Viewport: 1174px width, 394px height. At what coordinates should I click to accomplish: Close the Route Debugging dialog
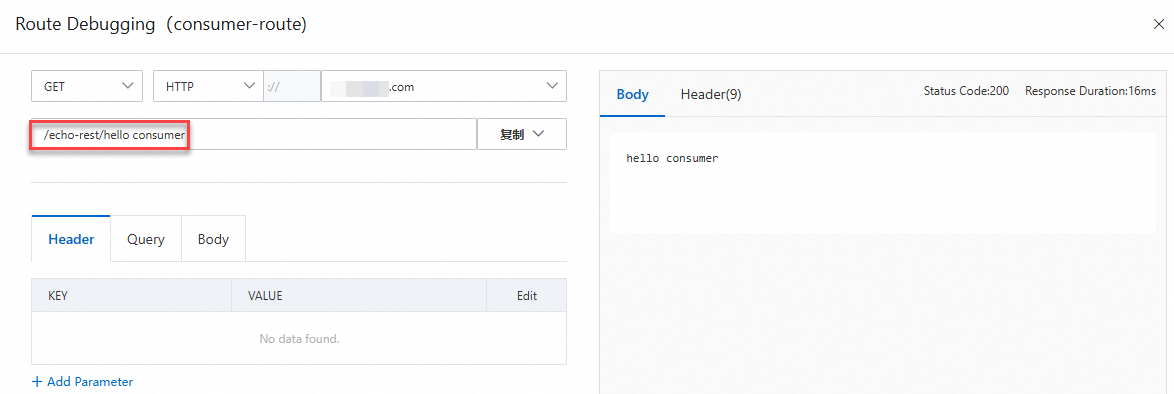[x=1158, y=25]
